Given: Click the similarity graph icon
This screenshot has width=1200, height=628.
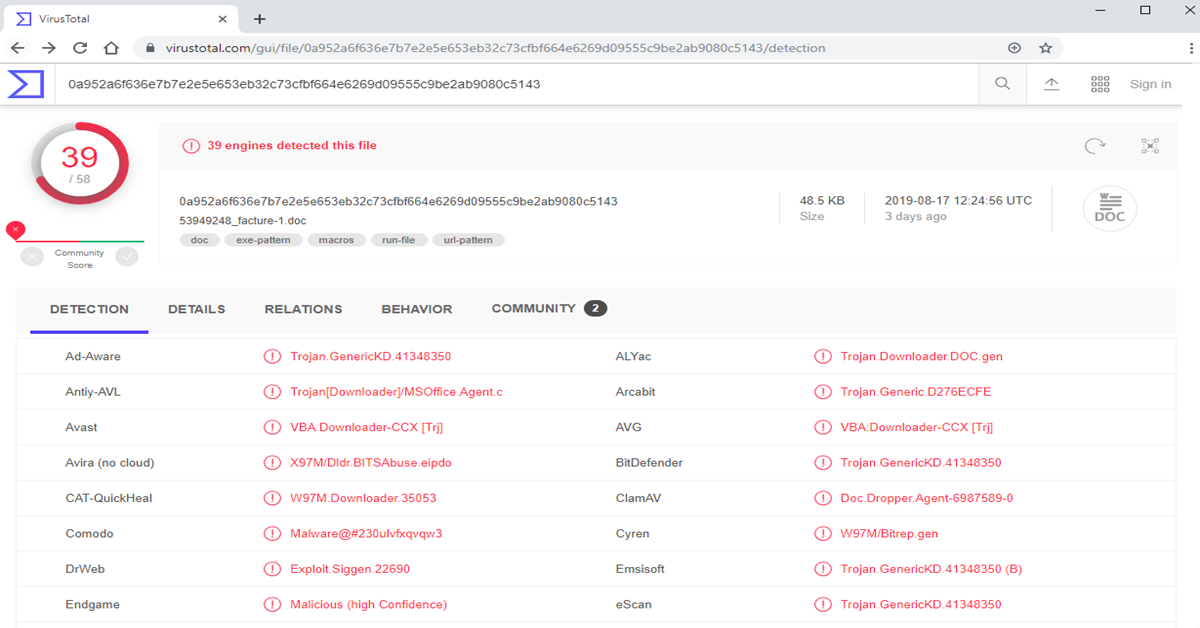Looking at the screenshot, I should point(1150,146).
